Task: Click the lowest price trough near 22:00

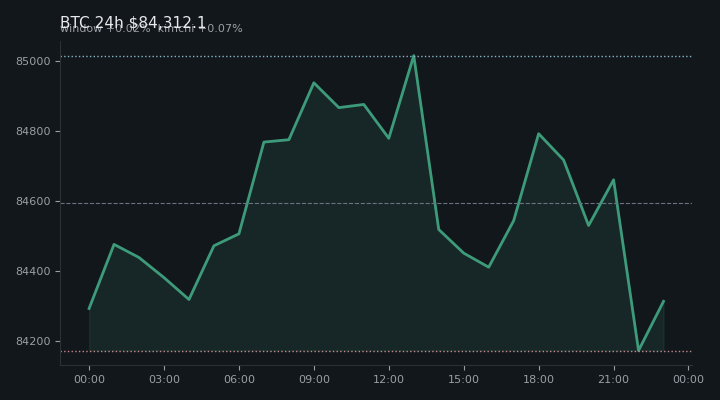Action: tap(638, 351)
